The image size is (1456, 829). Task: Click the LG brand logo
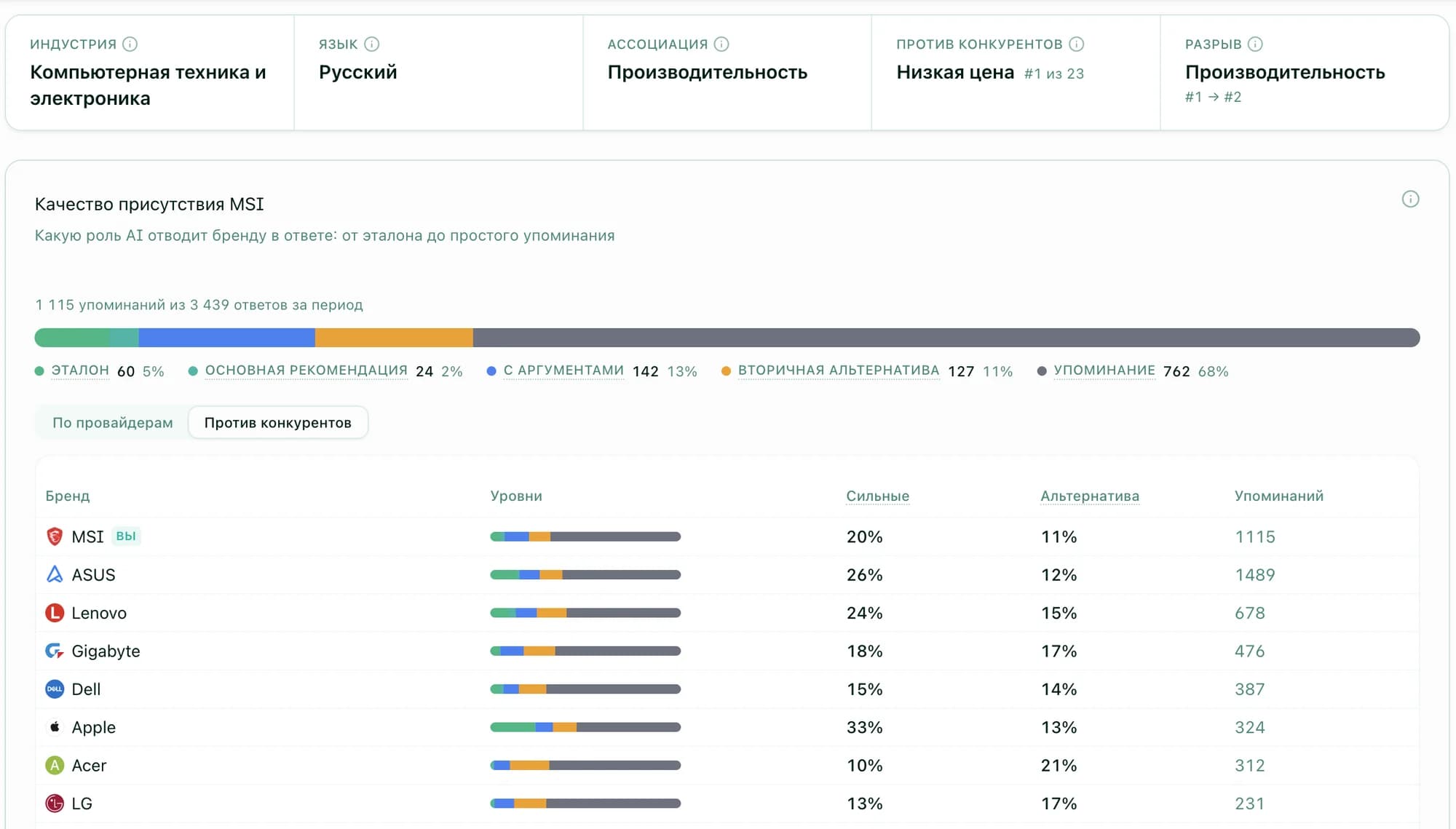55,804
